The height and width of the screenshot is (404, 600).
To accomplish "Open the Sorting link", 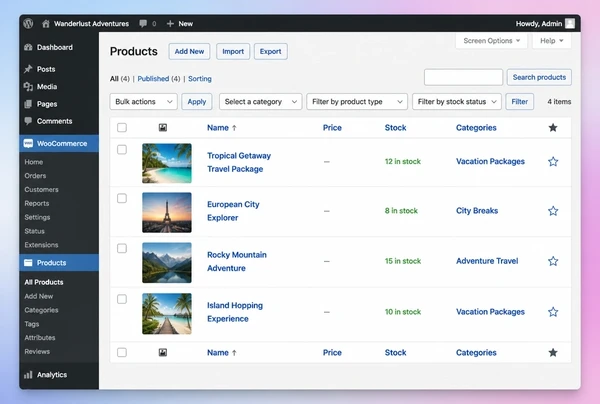I will (200, 79).
